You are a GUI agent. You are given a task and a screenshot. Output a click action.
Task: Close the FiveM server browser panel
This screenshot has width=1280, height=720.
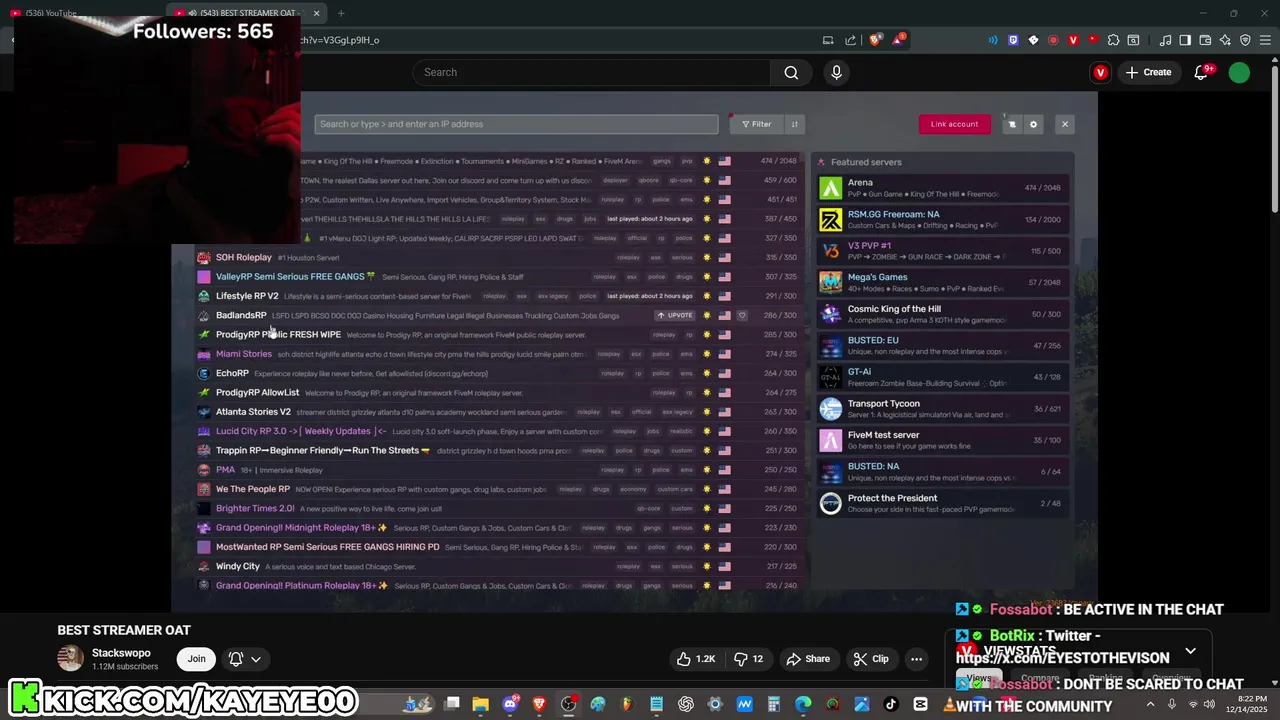(1065, 124)
